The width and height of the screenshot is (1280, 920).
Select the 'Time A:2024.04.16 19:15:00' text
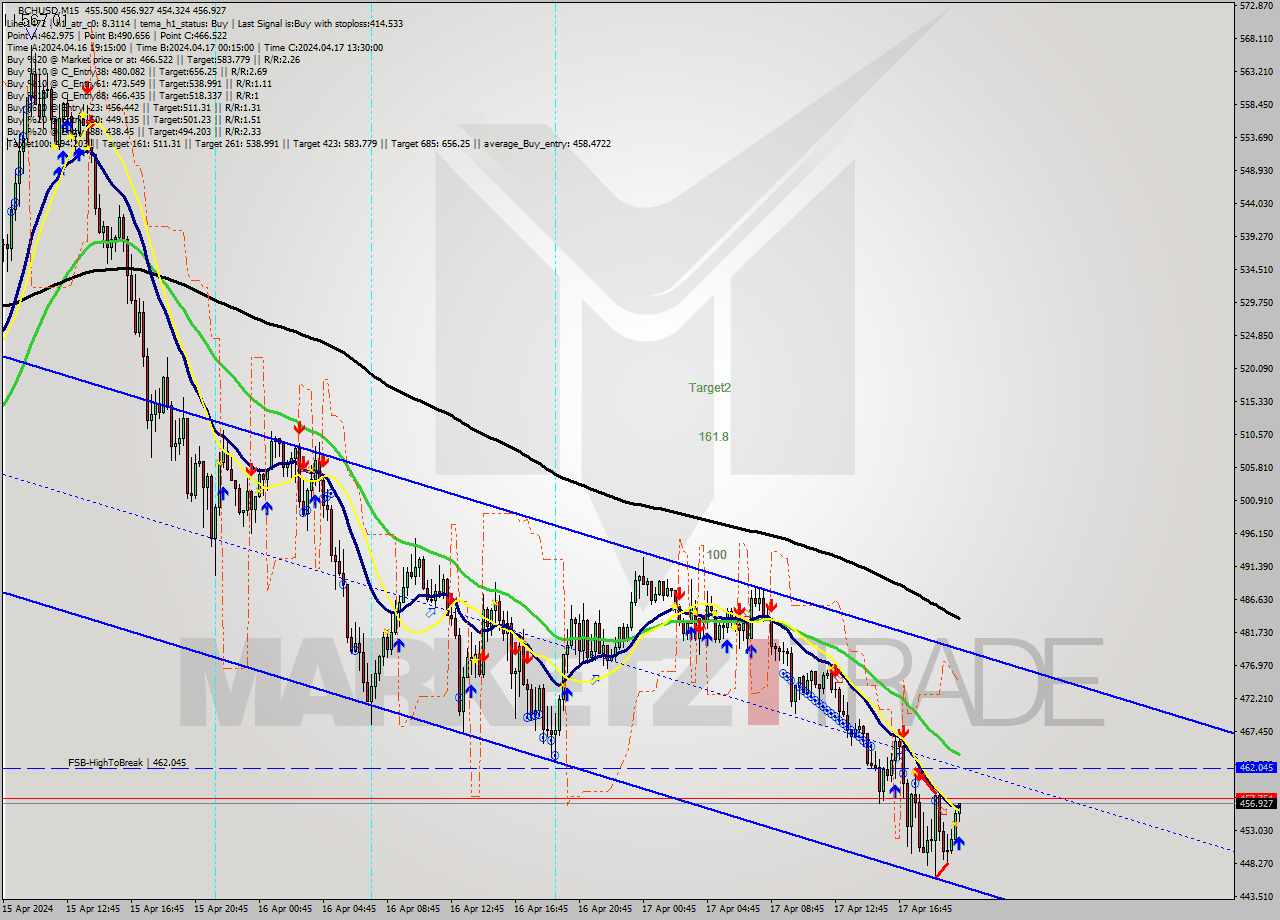66,47
